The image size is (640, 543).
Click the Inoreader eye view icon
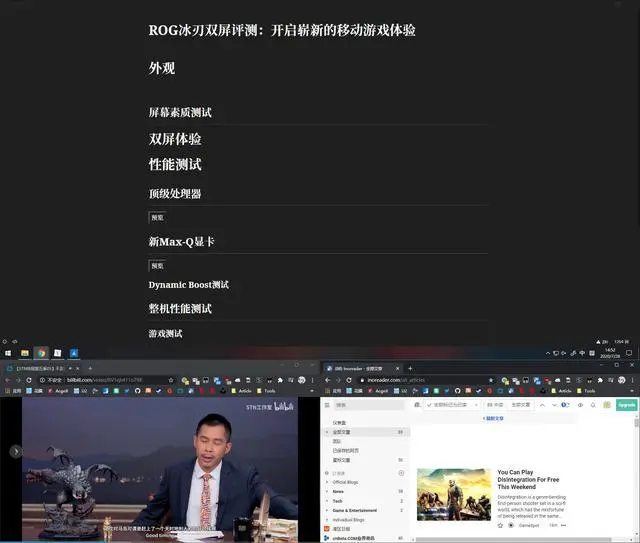580,405
